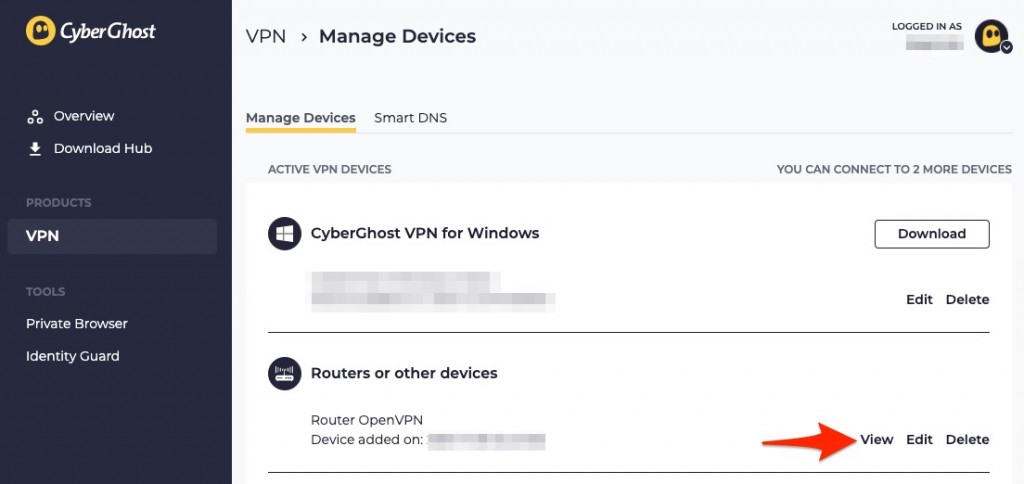The image size is (1024, 484).
Task: Click the Download Hub arrow icon
Action: click(35, 149)
